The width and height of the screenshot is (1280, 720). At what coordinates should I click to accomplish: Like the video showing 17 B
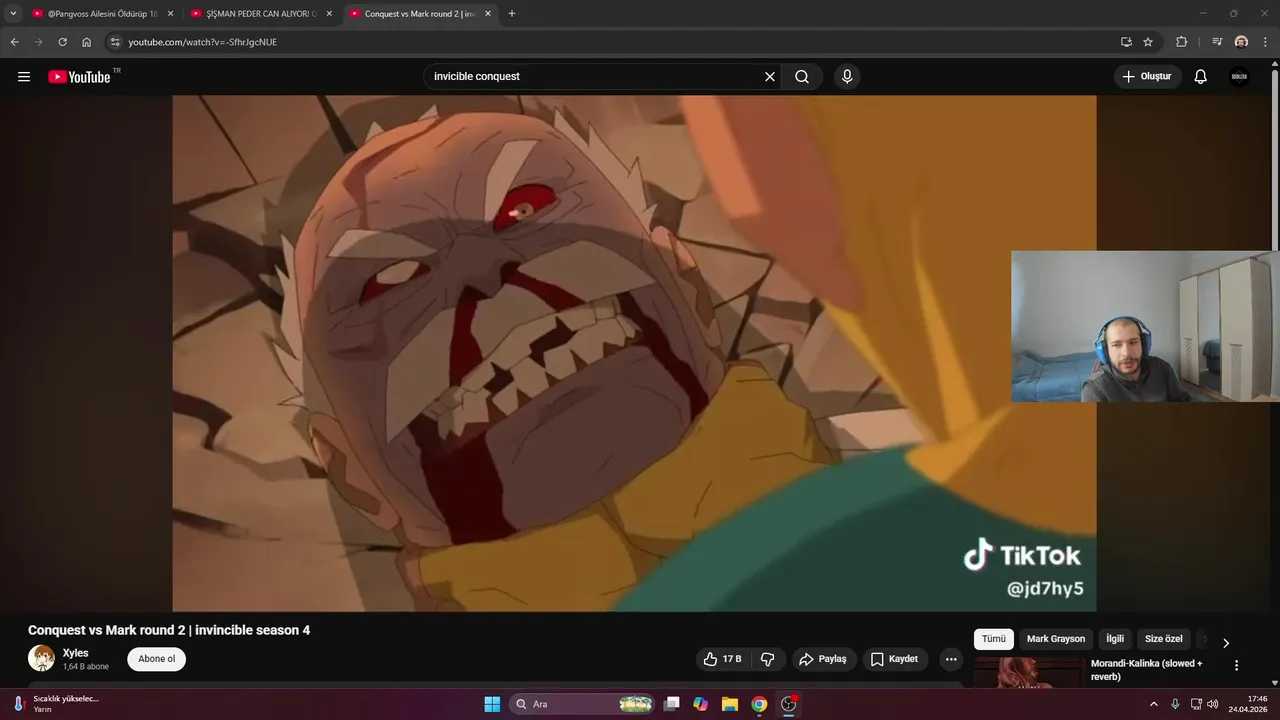point(722,659)
